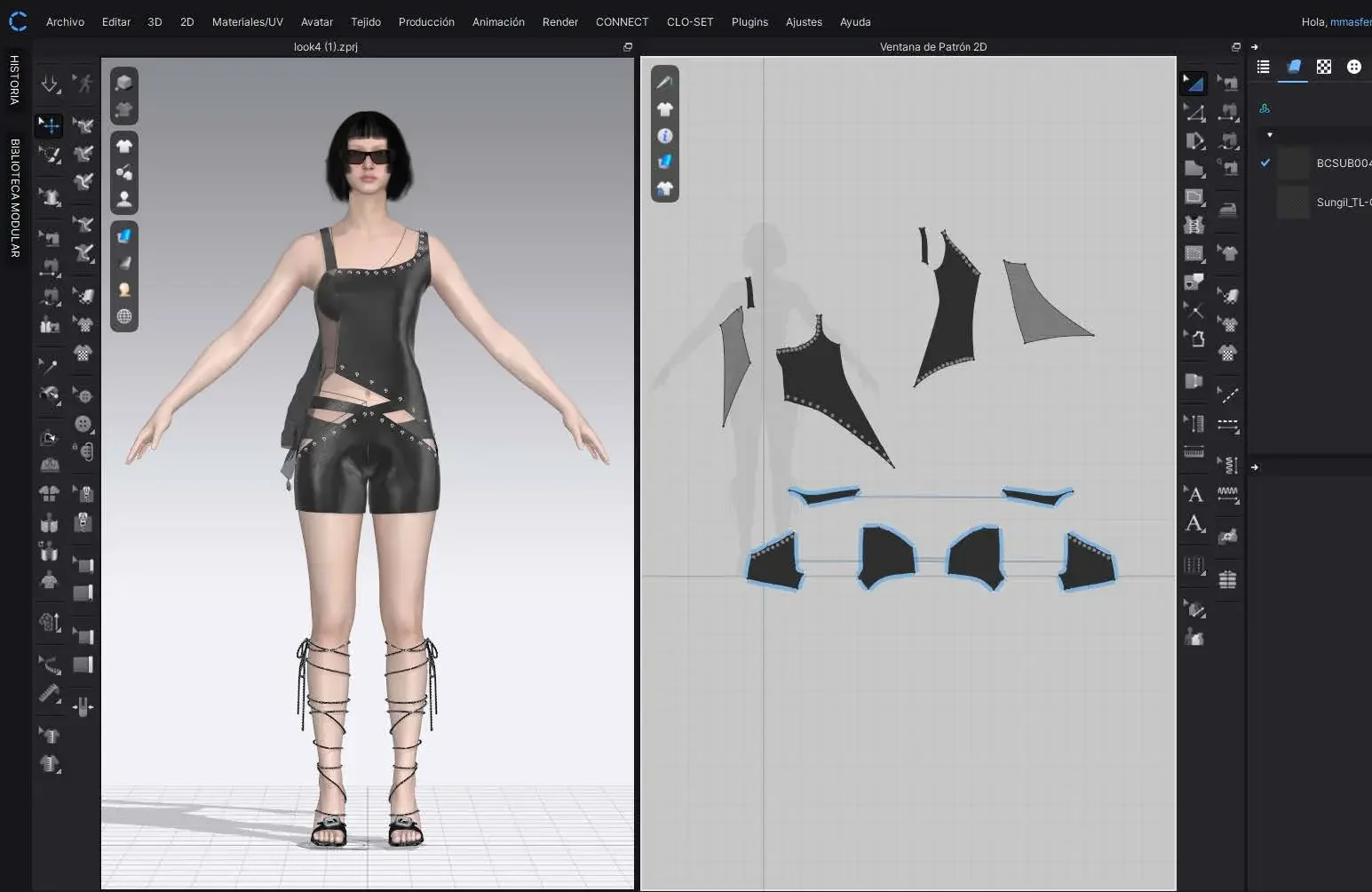Choose the 3D pen brush selection tool

(x=49, y=155)
